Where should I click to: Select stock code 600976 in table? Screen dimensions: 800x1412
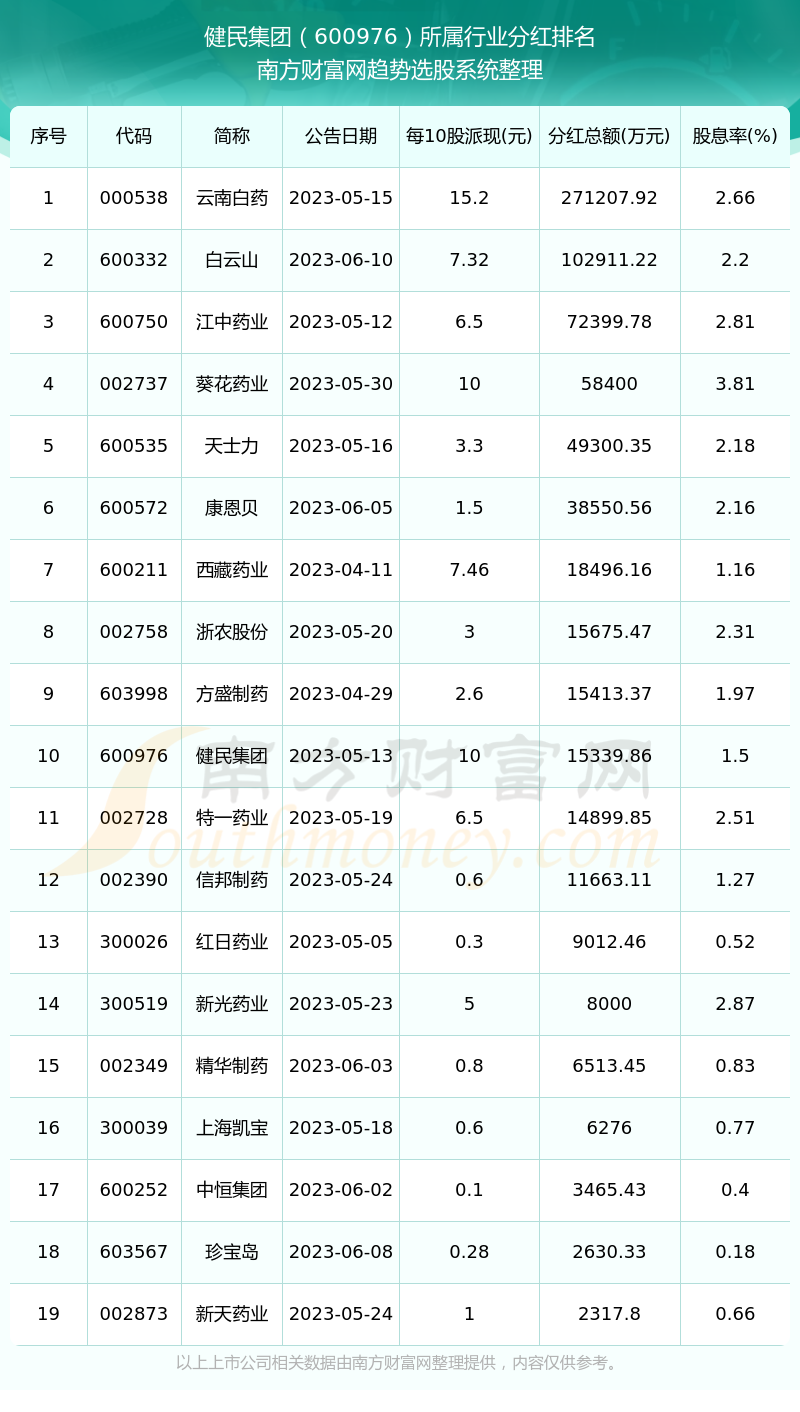[134, 756]
